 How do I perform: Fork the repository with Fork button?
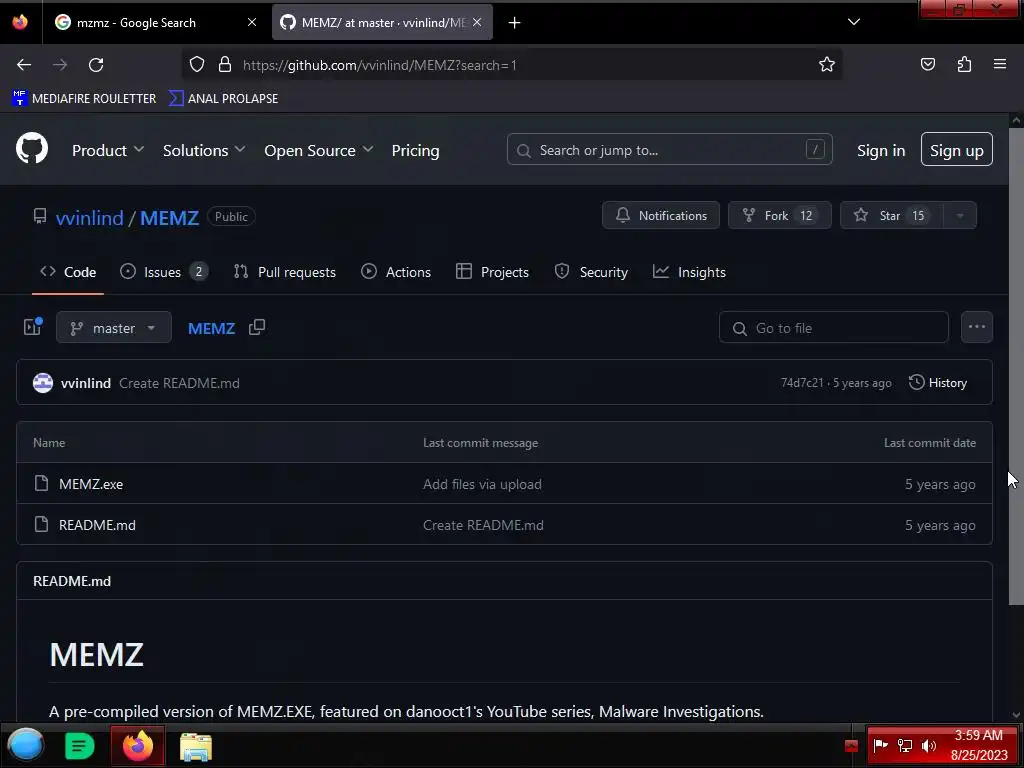pos(780,216)
